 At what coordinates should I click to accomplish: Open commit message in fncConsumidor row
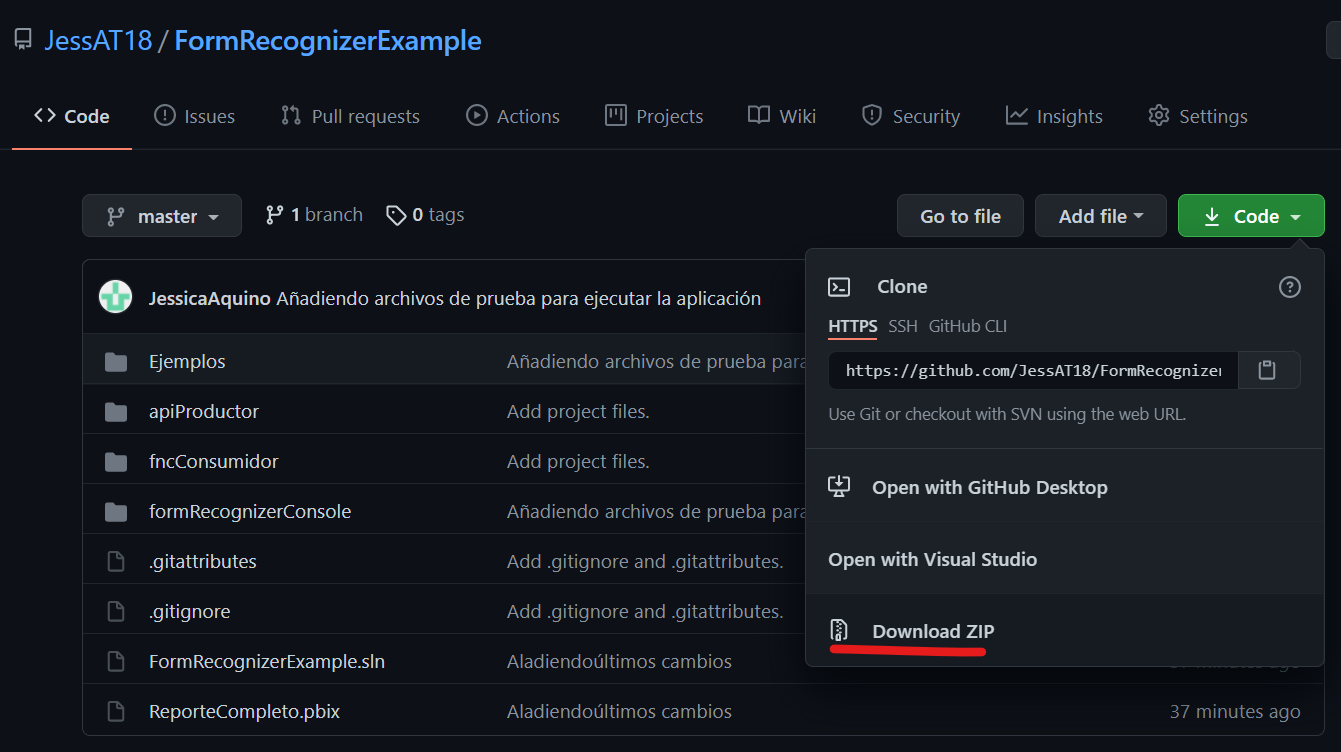point(578,461)
